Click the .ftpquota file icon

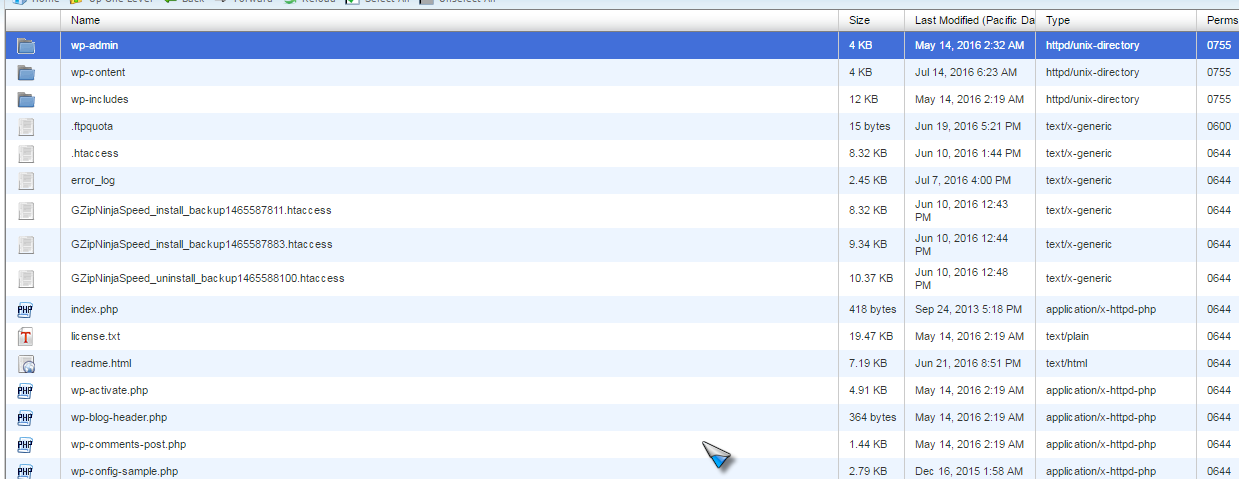(26, 127)
